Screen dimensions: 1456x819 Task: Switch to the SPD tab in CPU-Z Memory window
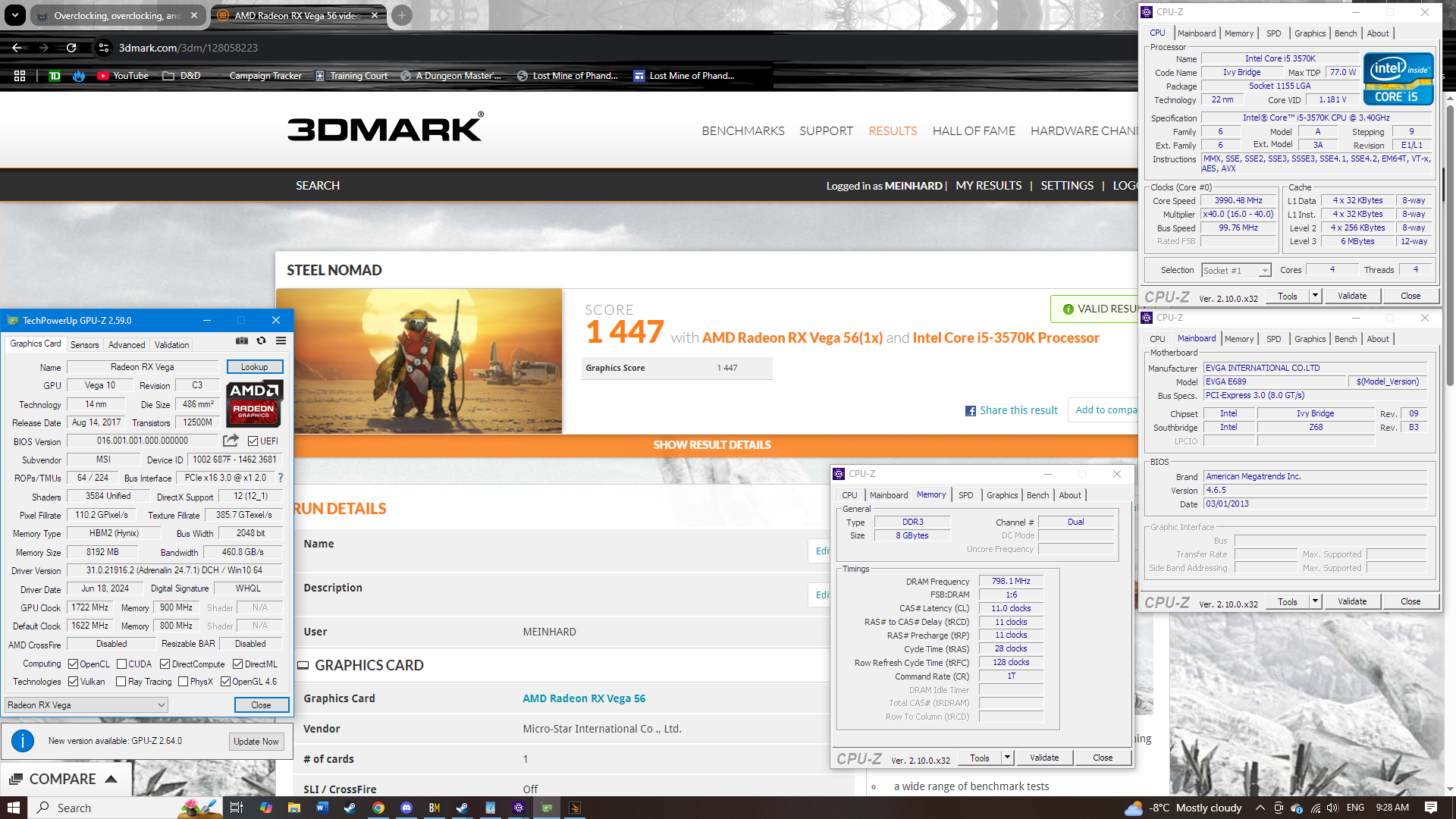(x=965, y=495)
